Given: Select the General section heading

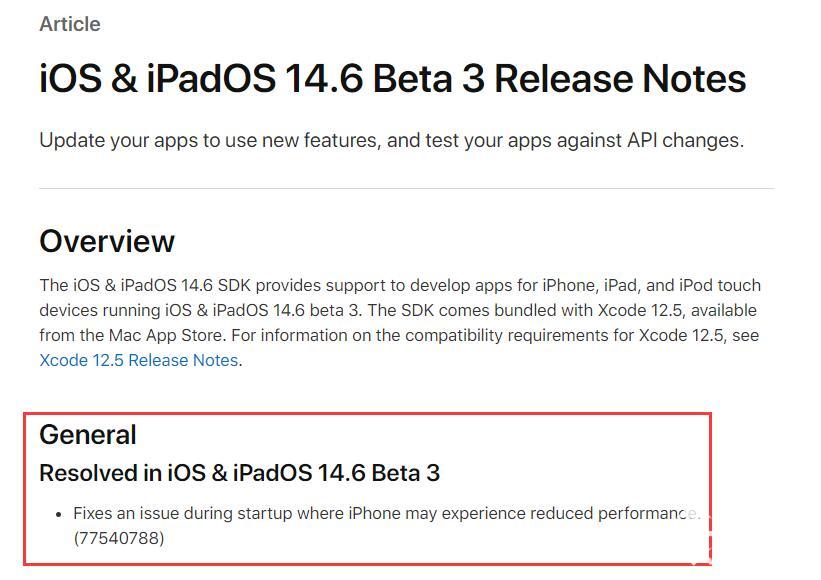Looking at the screenshot, I should click(88, 435).
